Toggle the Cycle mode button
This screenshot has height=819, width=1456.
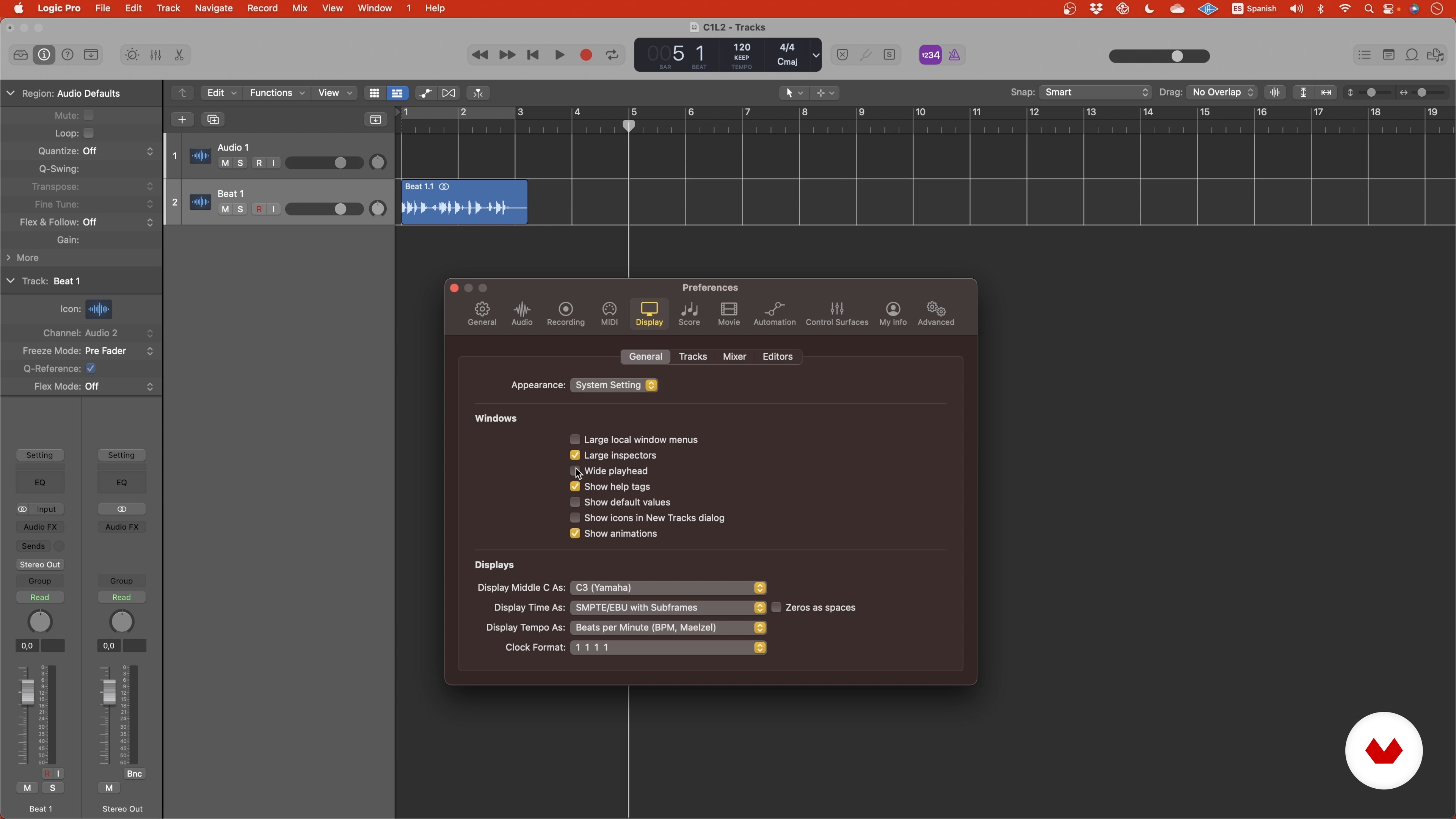pos(612,55)
